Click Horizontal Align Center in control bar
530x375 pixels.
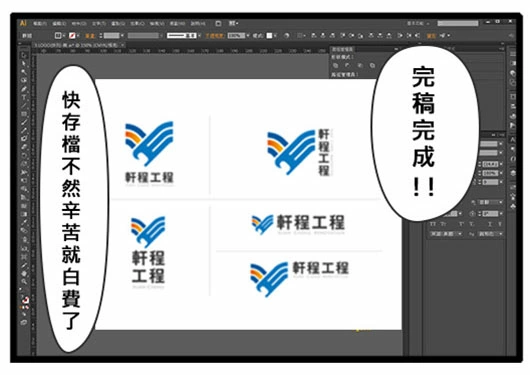click(x=323, y=35)
